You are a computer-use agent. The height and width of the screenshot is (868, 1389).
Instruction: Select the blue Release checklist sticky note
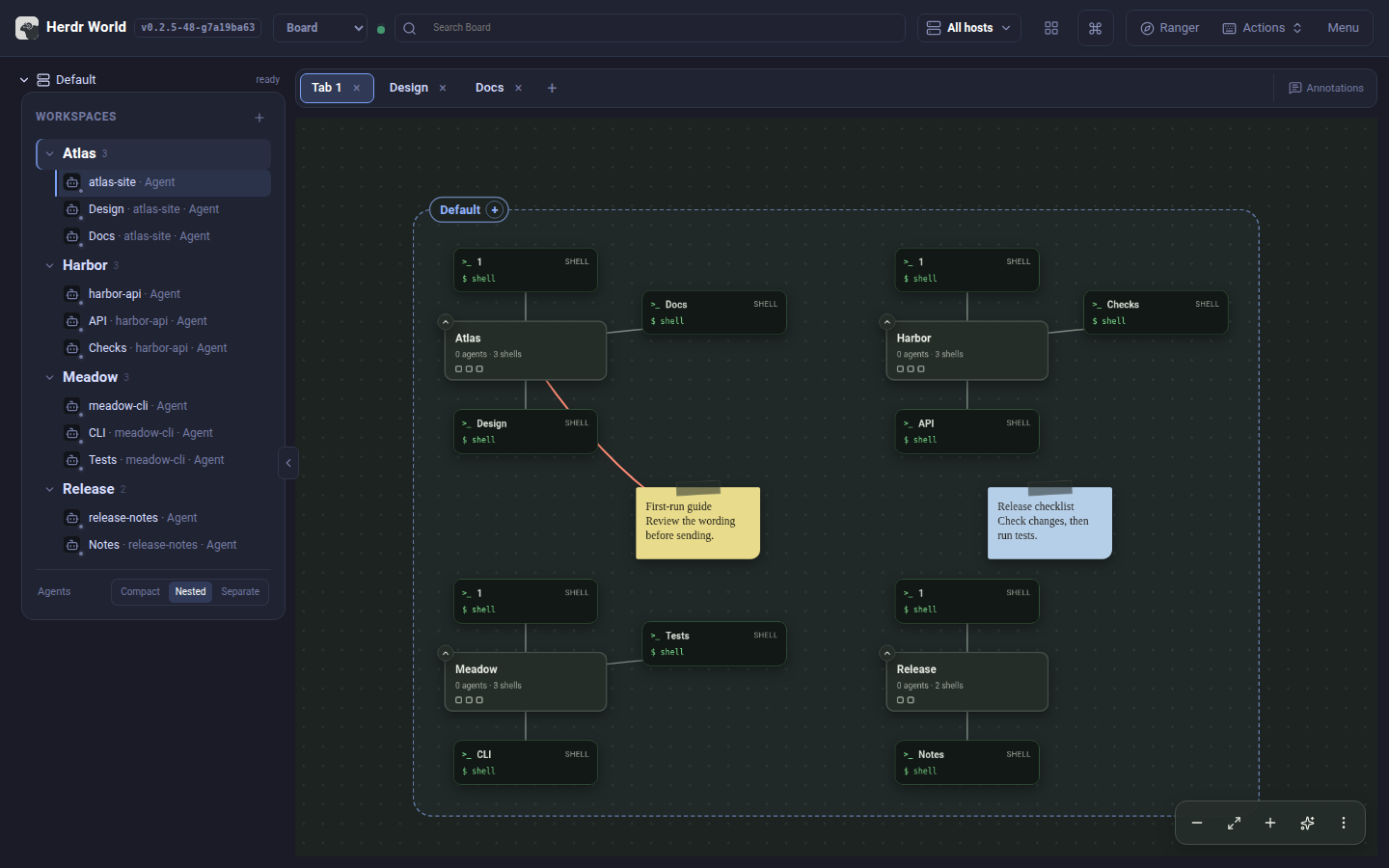tap(1049, 522)
